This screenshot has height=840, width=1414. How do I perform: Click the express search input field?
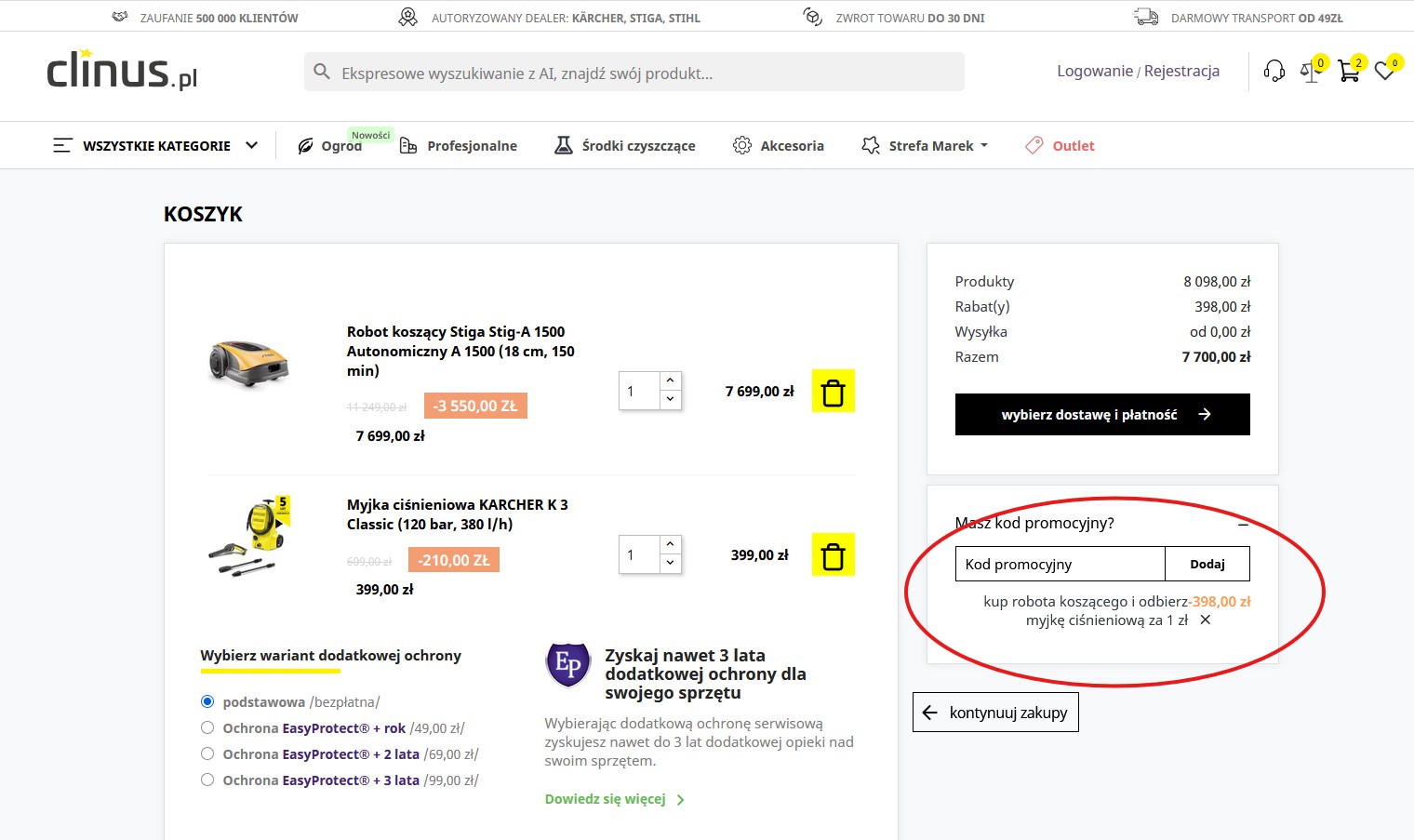point(634,72)
